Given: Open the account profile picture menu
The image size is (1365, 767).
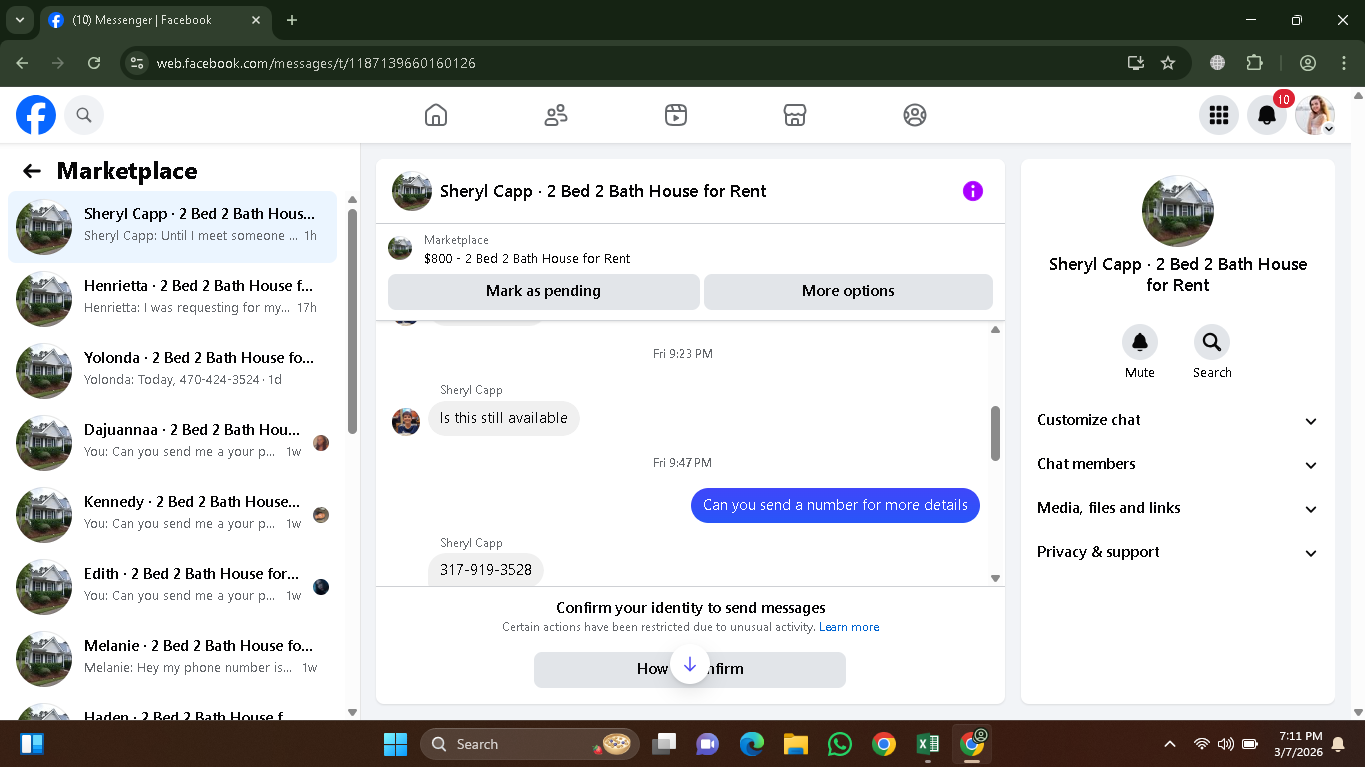Looking at the screenshot, I should 1315,115.
